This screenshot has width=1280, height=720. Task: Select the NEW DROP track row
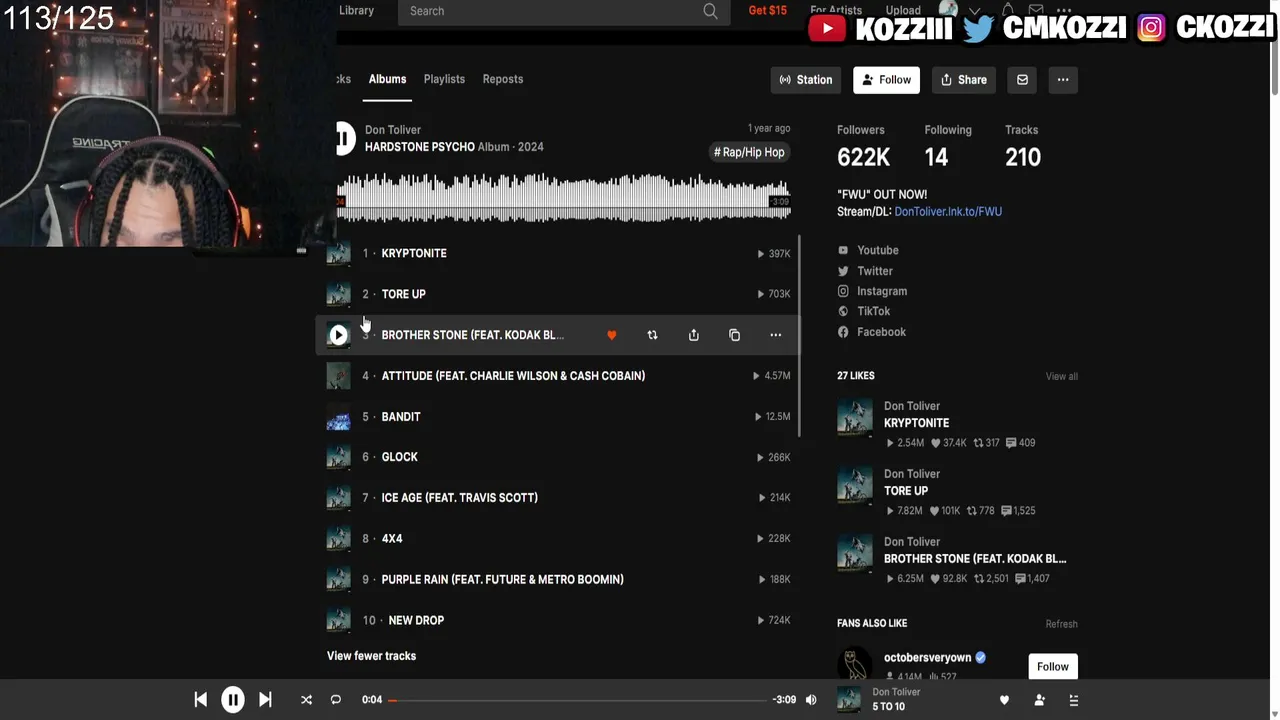coord(558,620)
